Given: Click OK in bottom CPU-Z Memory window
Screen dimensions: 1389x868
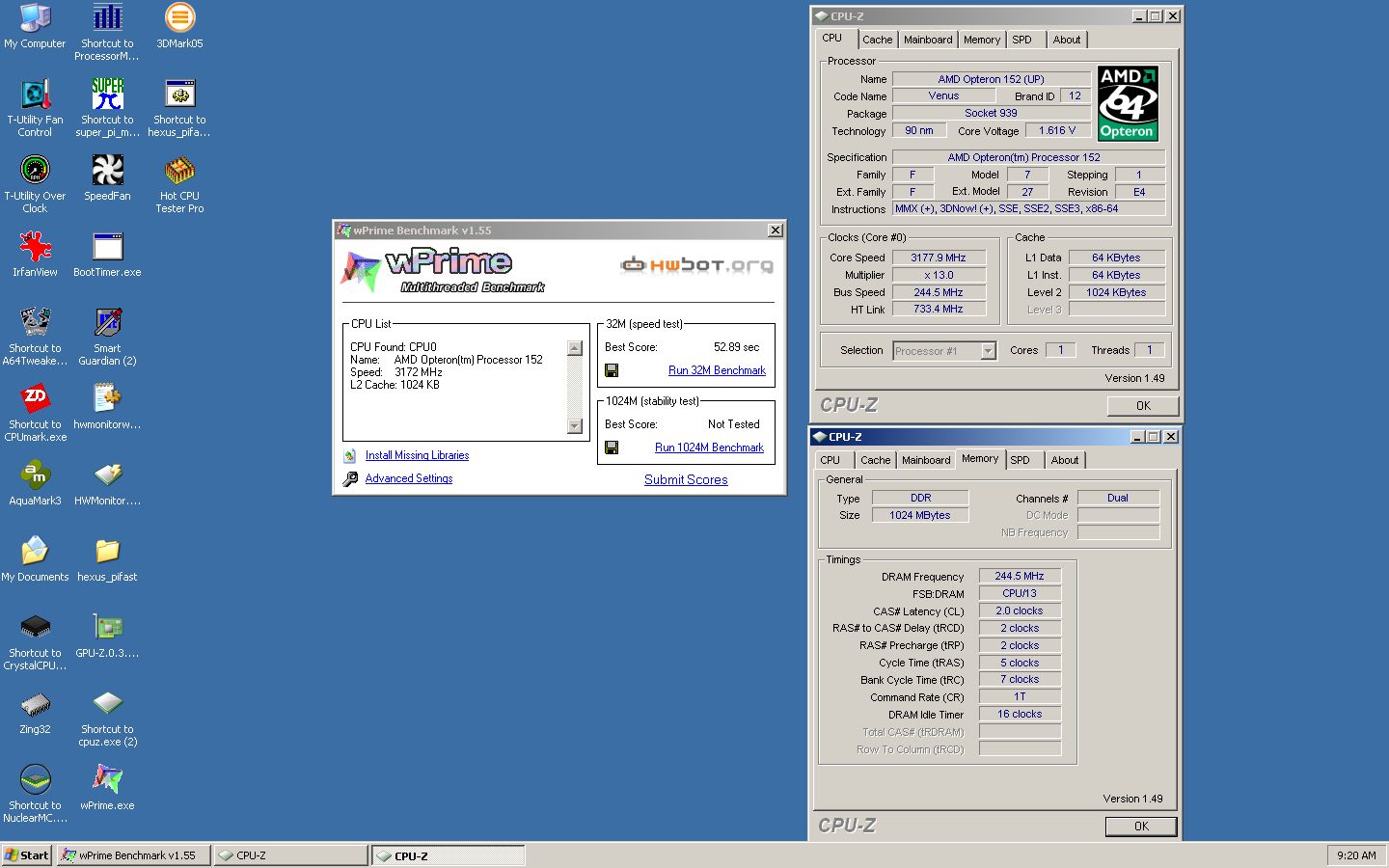Looking at the screenshot, I should [x=1141, y=827].
